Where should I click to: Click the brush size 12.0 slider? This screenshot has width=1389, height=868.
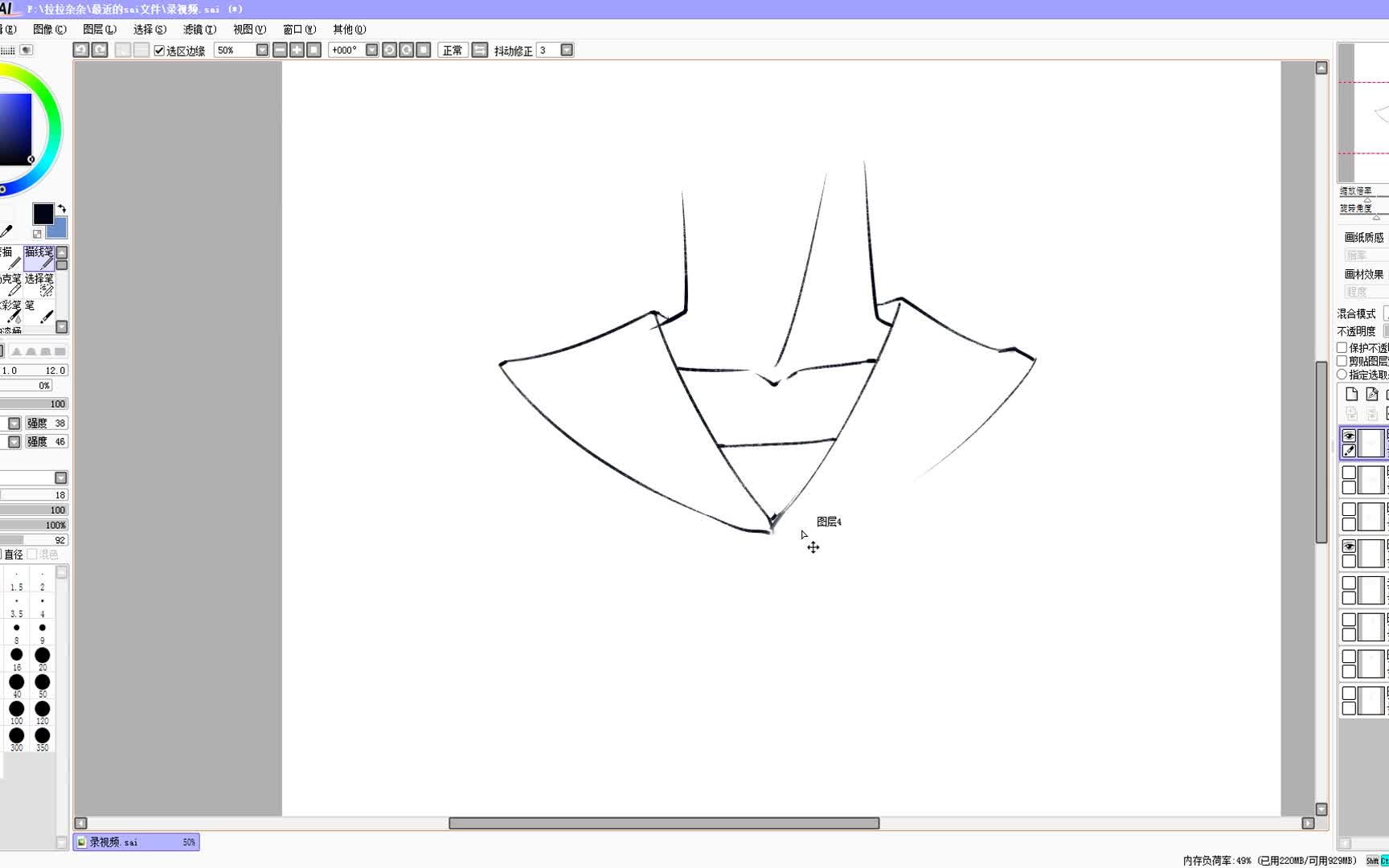tap(34, 371)
